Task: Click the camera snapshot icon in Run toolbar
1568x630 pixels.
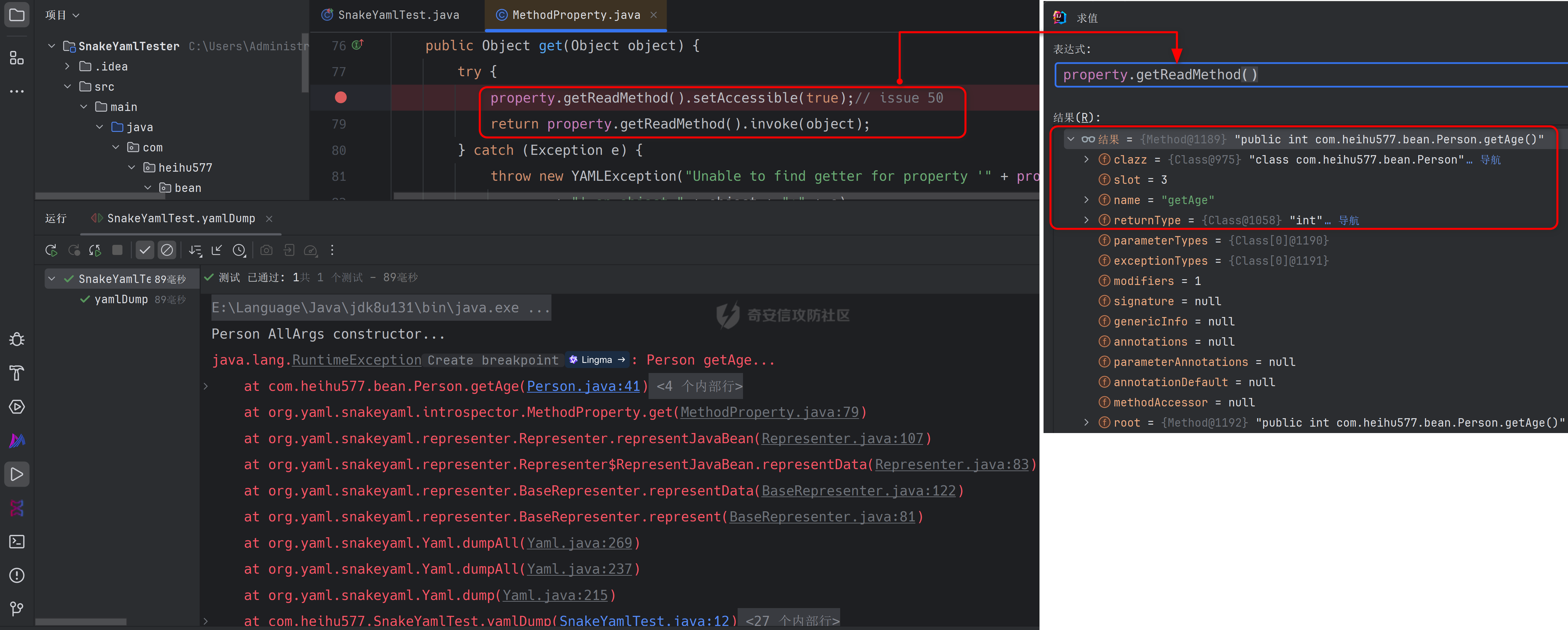Action: [x=266, y=250]
